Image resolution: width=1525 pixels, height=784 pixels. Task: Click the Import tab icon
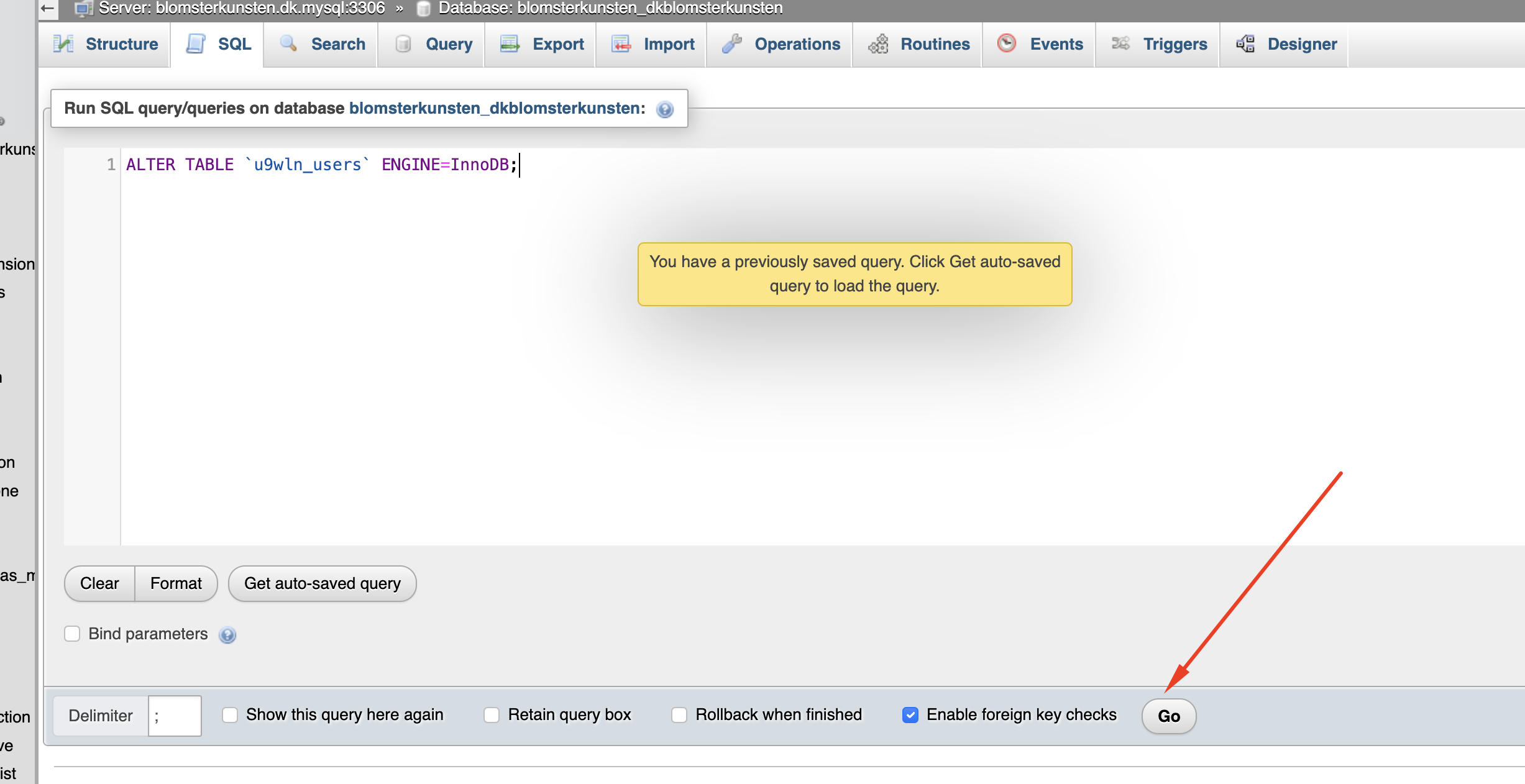point(621,44)
